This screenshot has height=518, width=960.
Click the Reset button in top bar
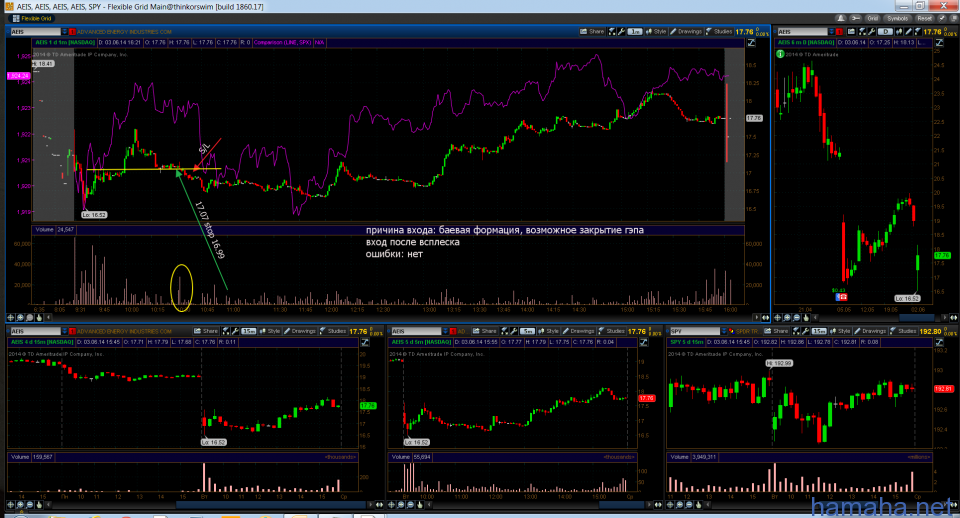pyautogui.click(x=924, y=18)
